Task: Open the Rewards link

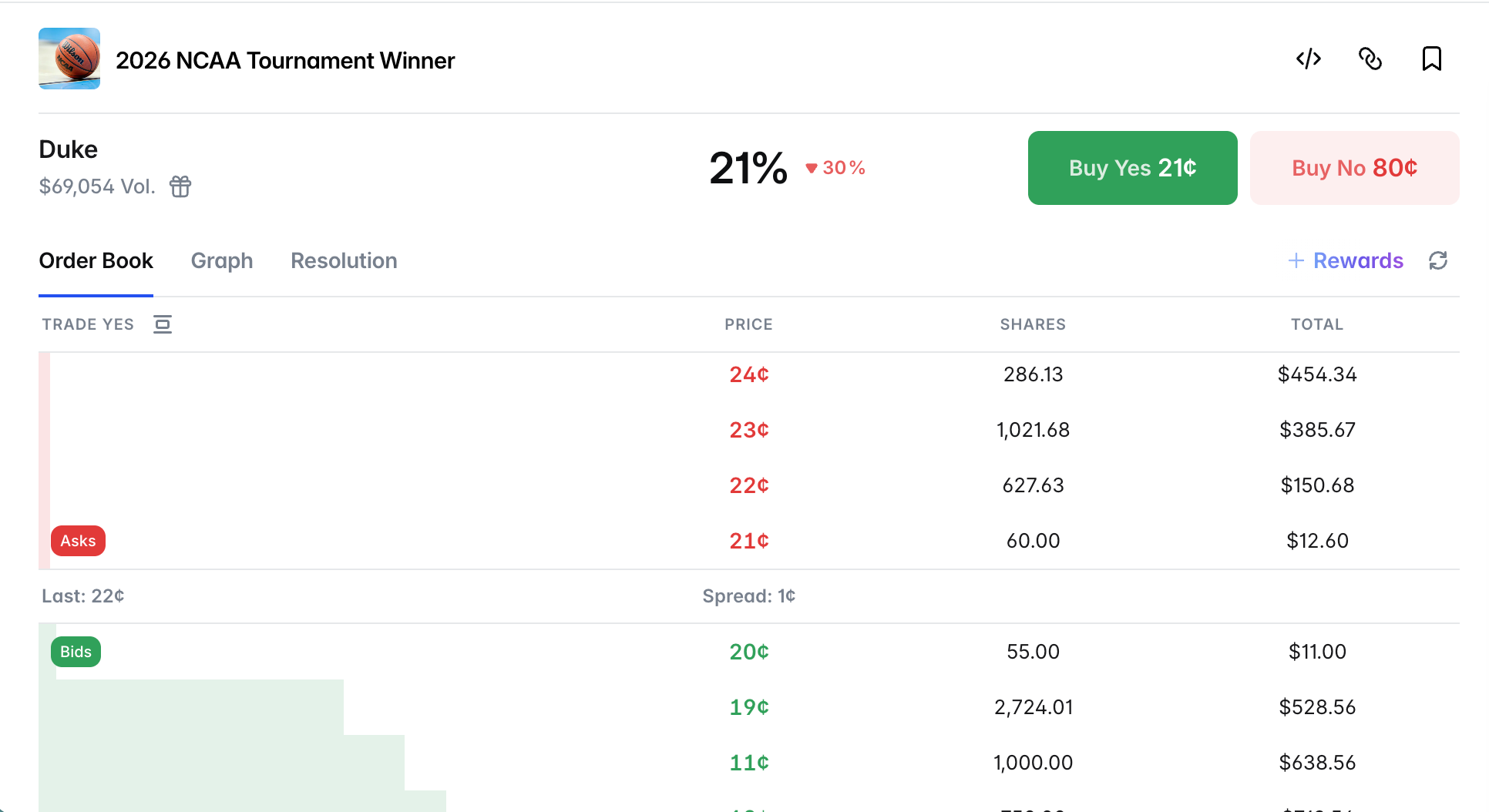Action: click(1358, 260)
